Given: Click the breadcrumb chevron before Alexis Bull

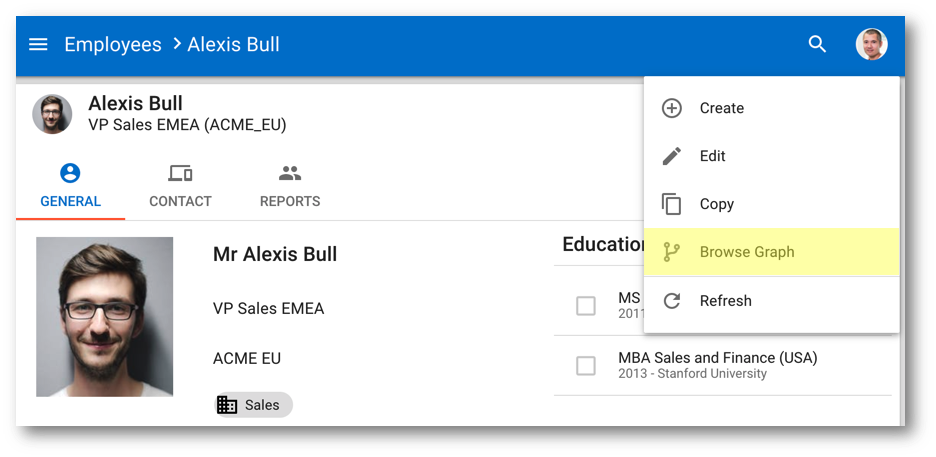Looking at the screenshot, I should (177, 44).
